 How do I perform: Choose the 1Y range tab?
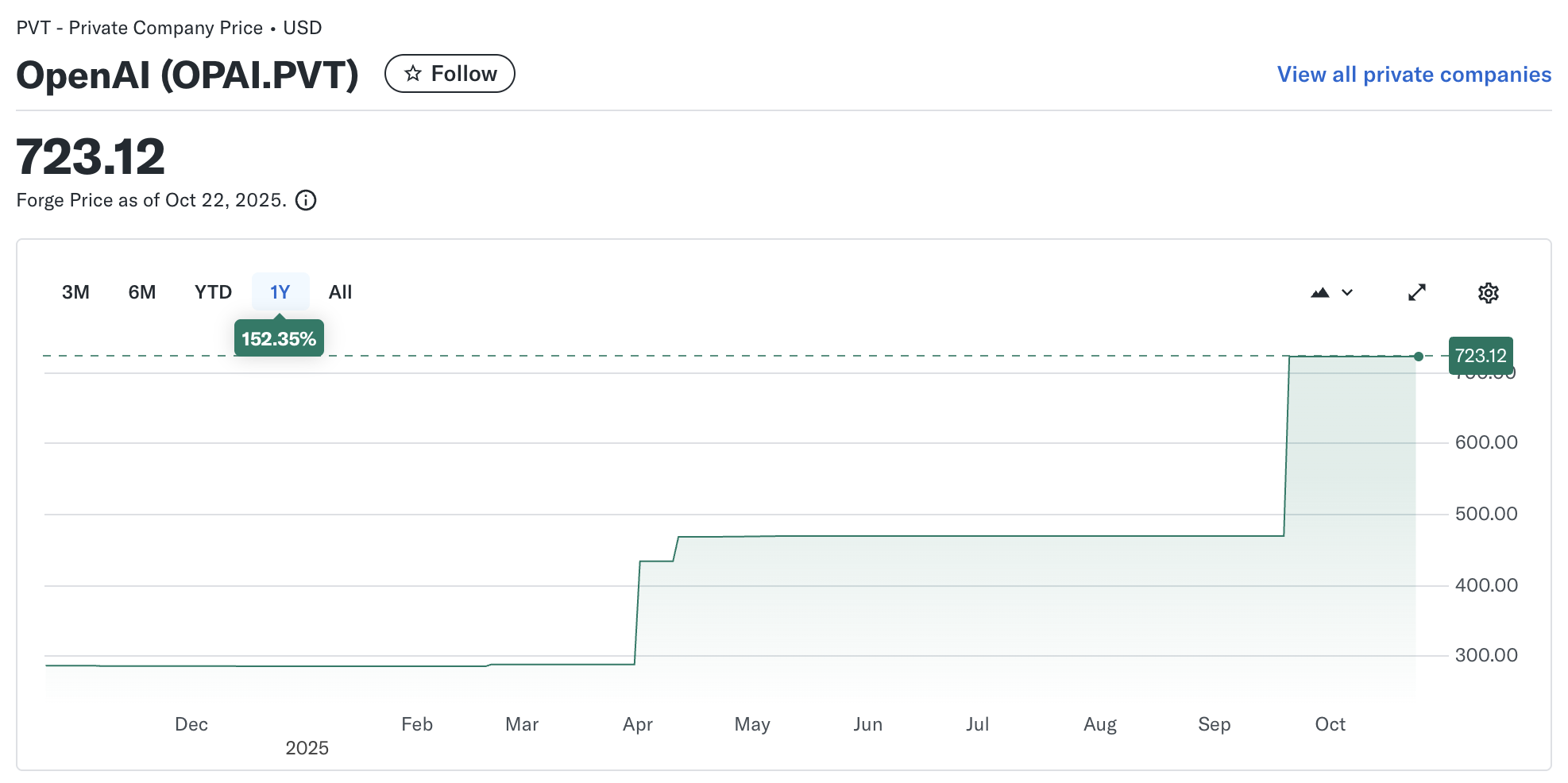280,292
